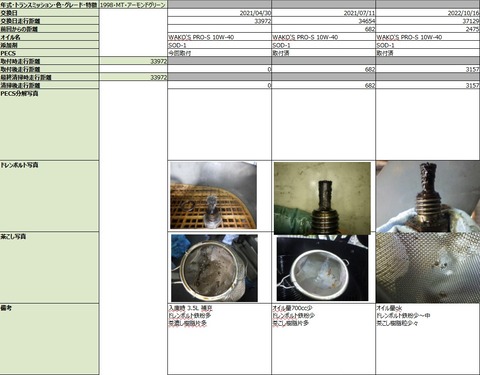Screen dimensions: 480x375
Task: Open the 2021/07/11 drain bolt photo
Action: click(322, 198)
